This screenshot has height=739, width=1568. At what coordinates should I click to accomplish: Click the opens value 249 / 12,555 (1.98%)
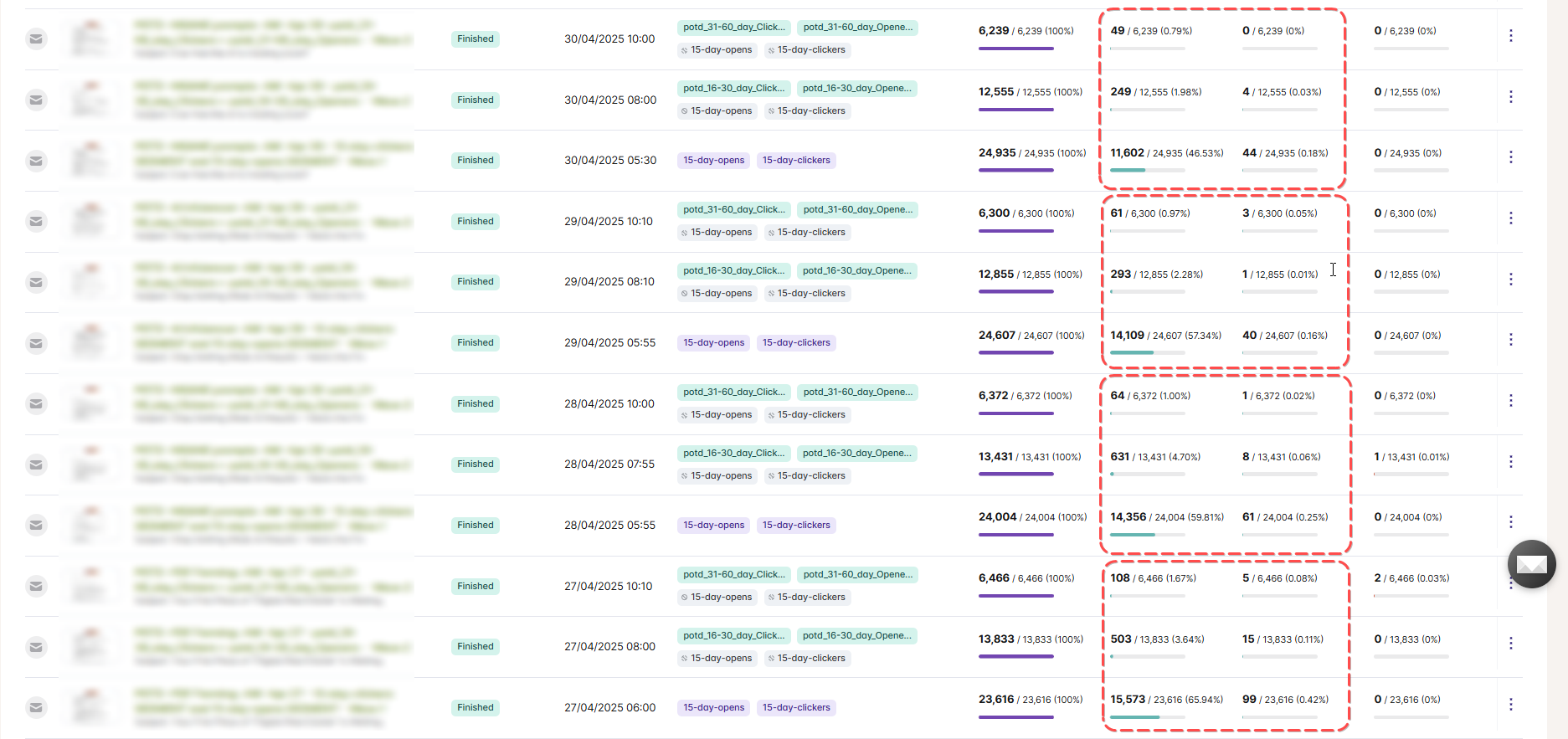pyautogui.click(x=1156, y=92)
